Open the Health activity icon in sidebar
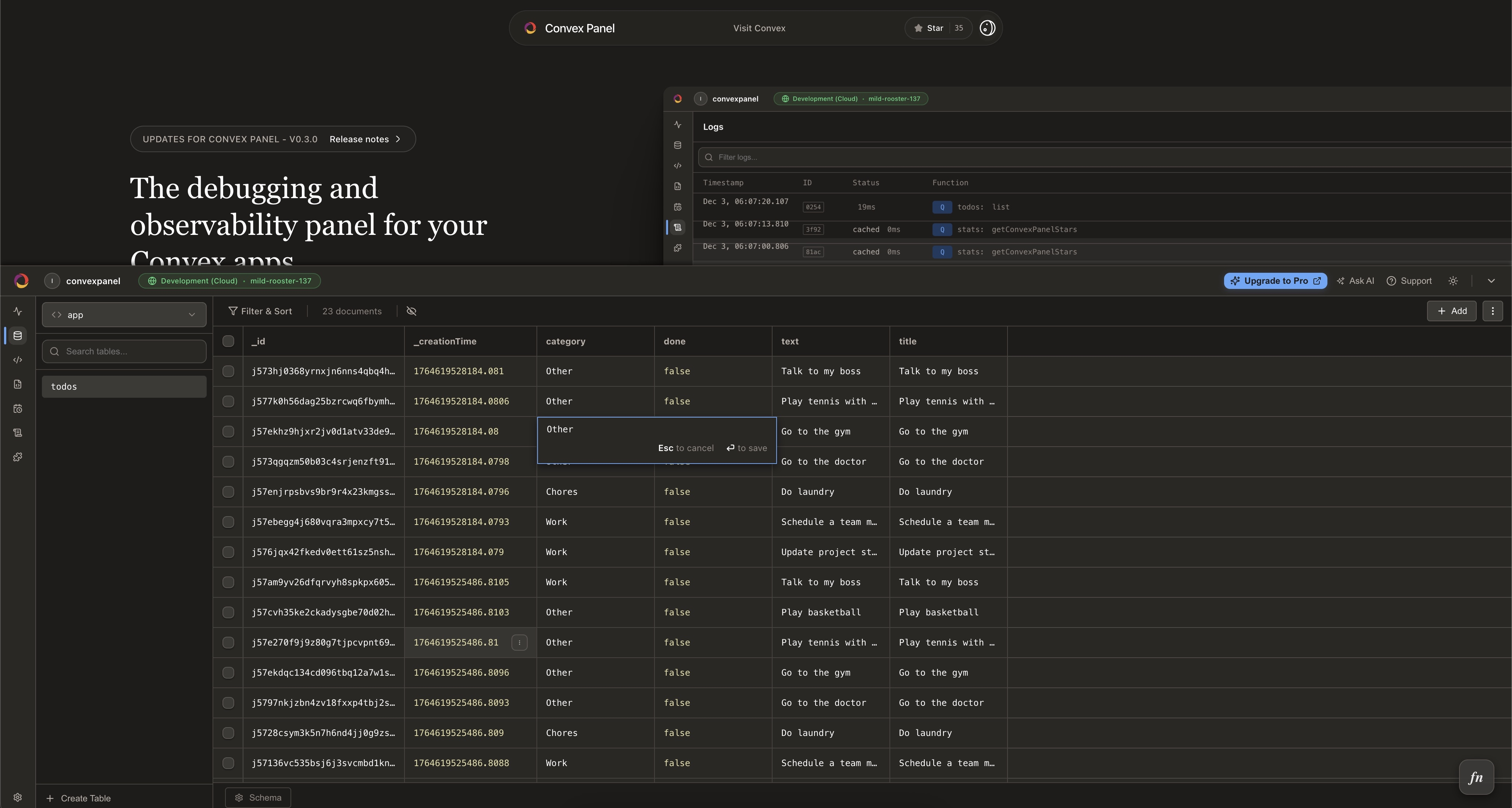This screenshot has width=1512, height=808. 18,312
